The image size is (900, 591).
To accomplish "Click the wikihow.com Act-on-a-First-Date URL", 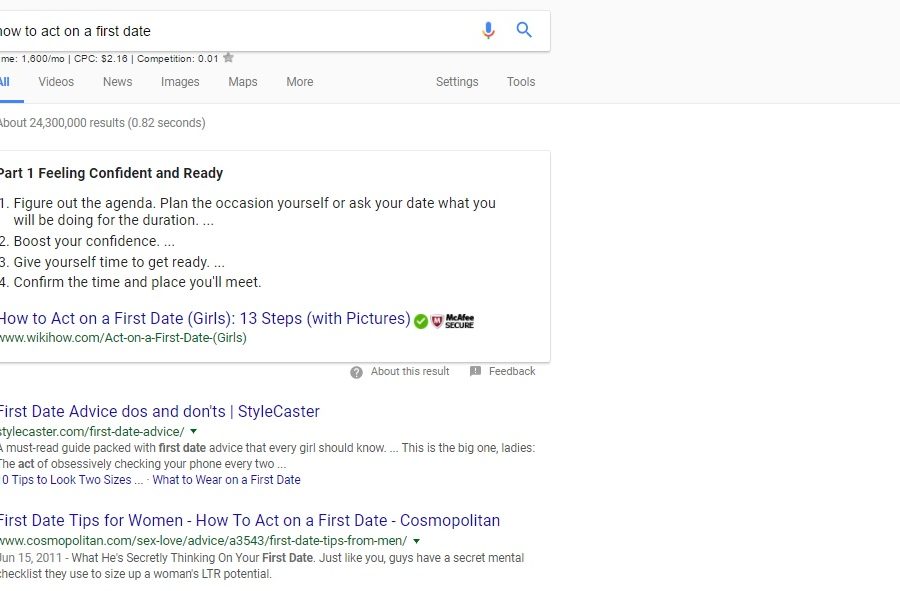I will 123,337.
